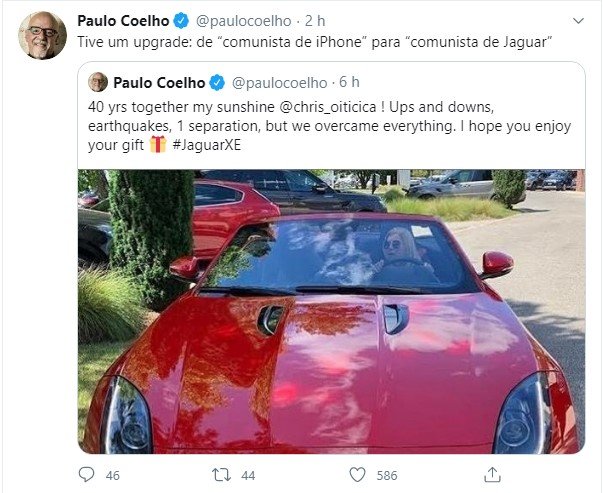This screenshot has height=493, width=603.
Task: Open the red Jaguar photo
Action: [331, 311]
